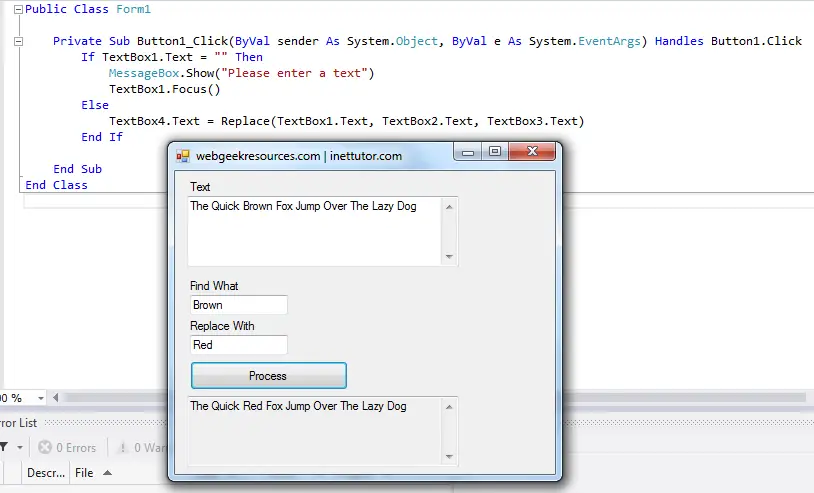Click up arrow in Text box scrollbar

pyautogui.click(x=449, y=207)
